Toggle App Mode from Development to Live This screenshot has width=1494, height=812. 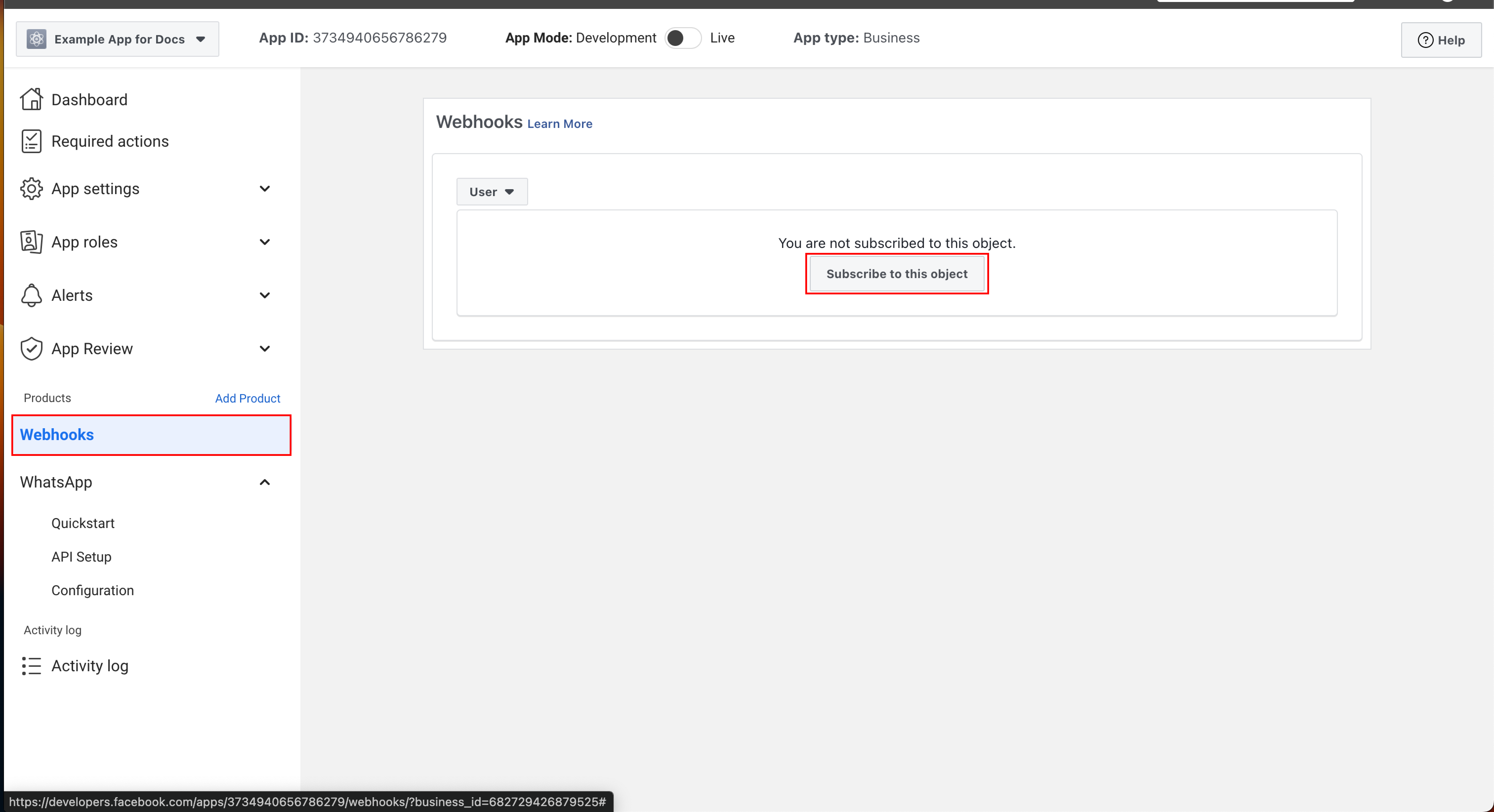682,38
